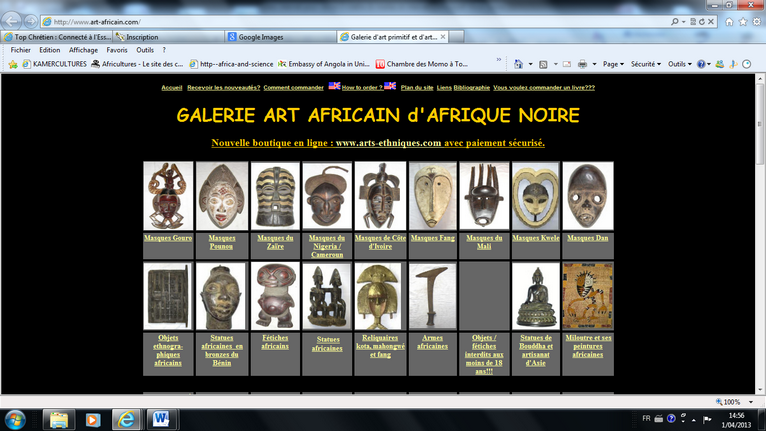
Task: Expand the Print dropdown arrow
Action: [x=595, y=64]
